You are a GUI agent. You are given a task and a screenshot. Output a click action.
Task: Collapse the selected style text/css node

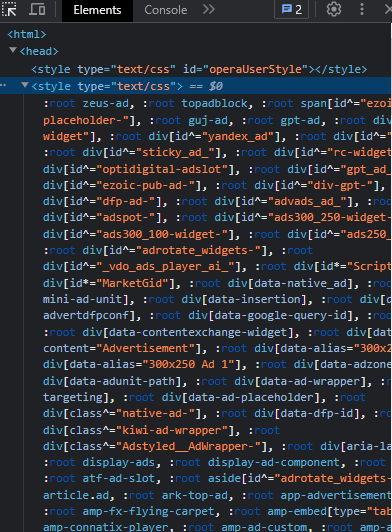[25, 85]
